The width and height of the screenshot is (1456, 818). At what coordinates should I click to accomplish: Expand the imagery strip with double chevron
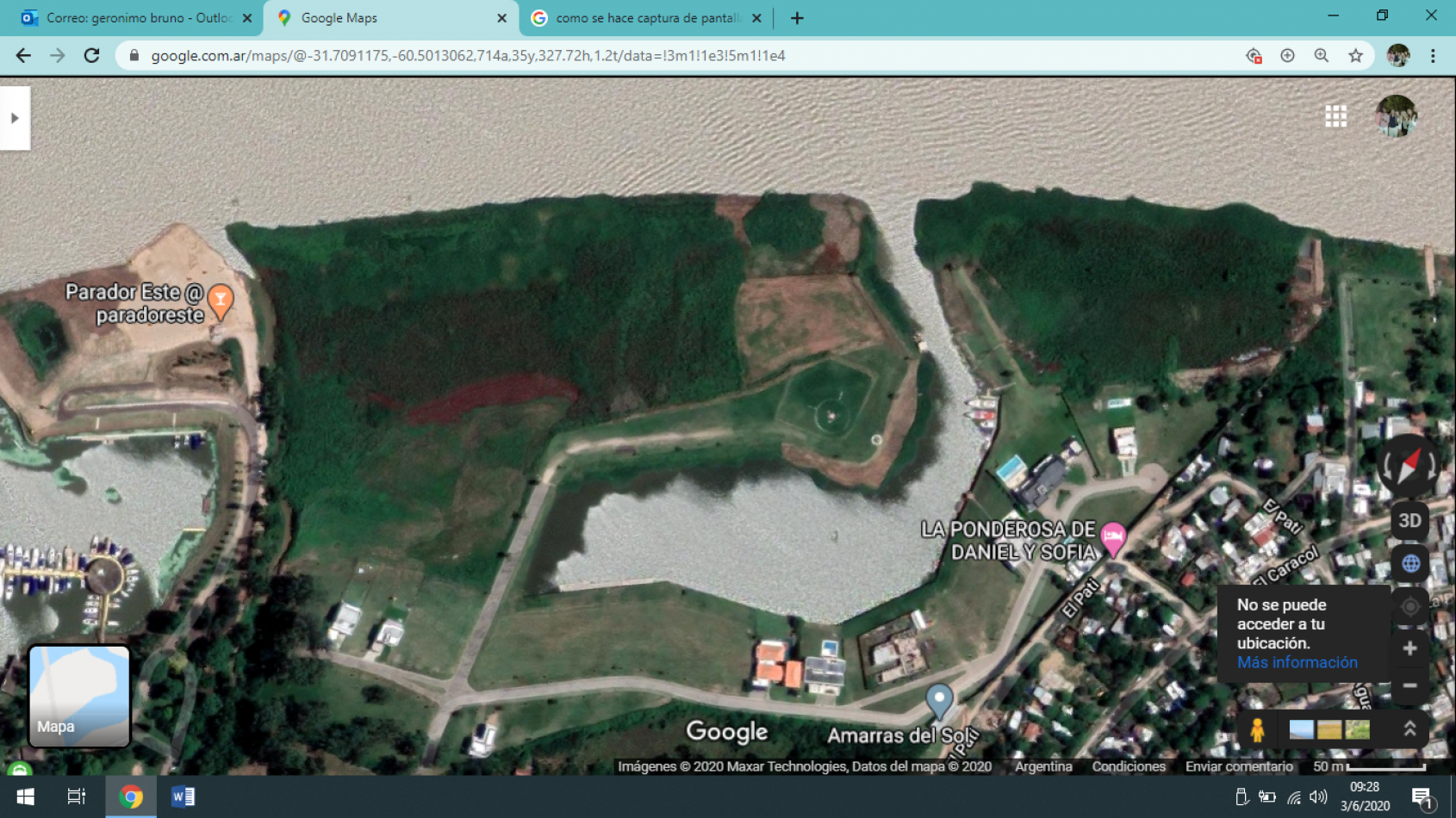pos(1409,729)
